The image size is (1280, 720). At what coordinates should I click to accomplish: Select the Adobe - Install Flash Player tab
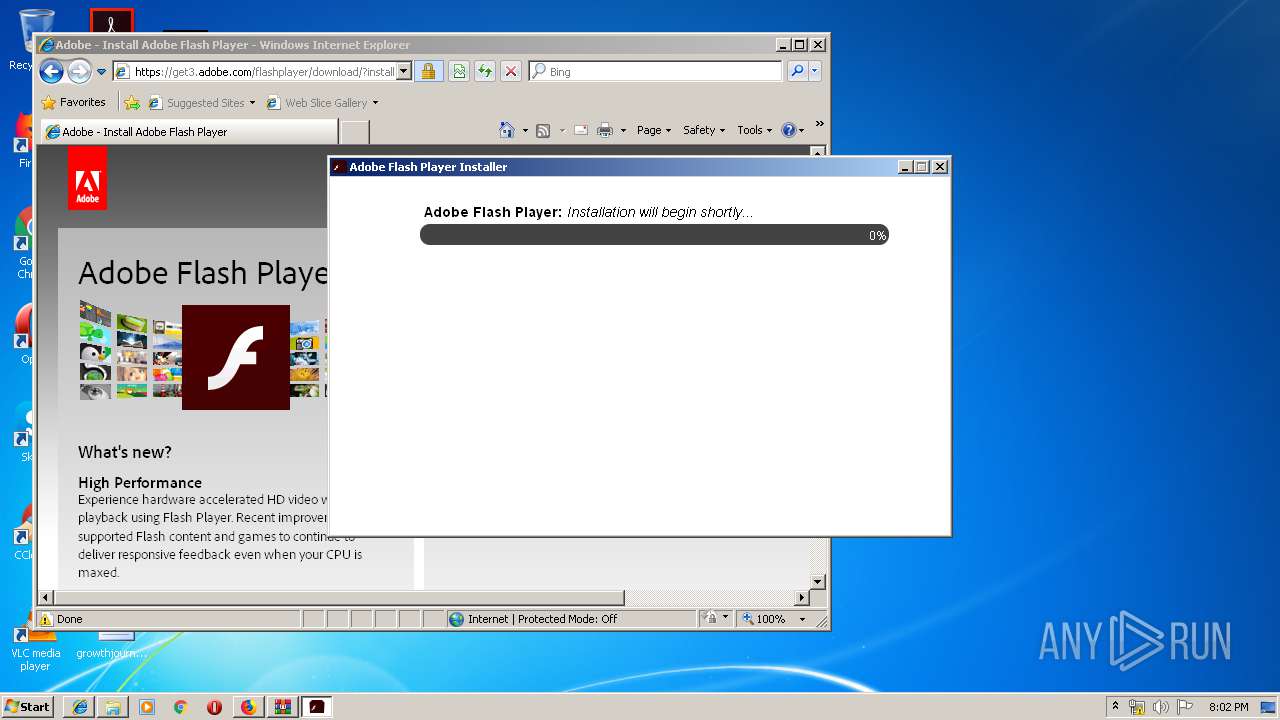(188, 131)
